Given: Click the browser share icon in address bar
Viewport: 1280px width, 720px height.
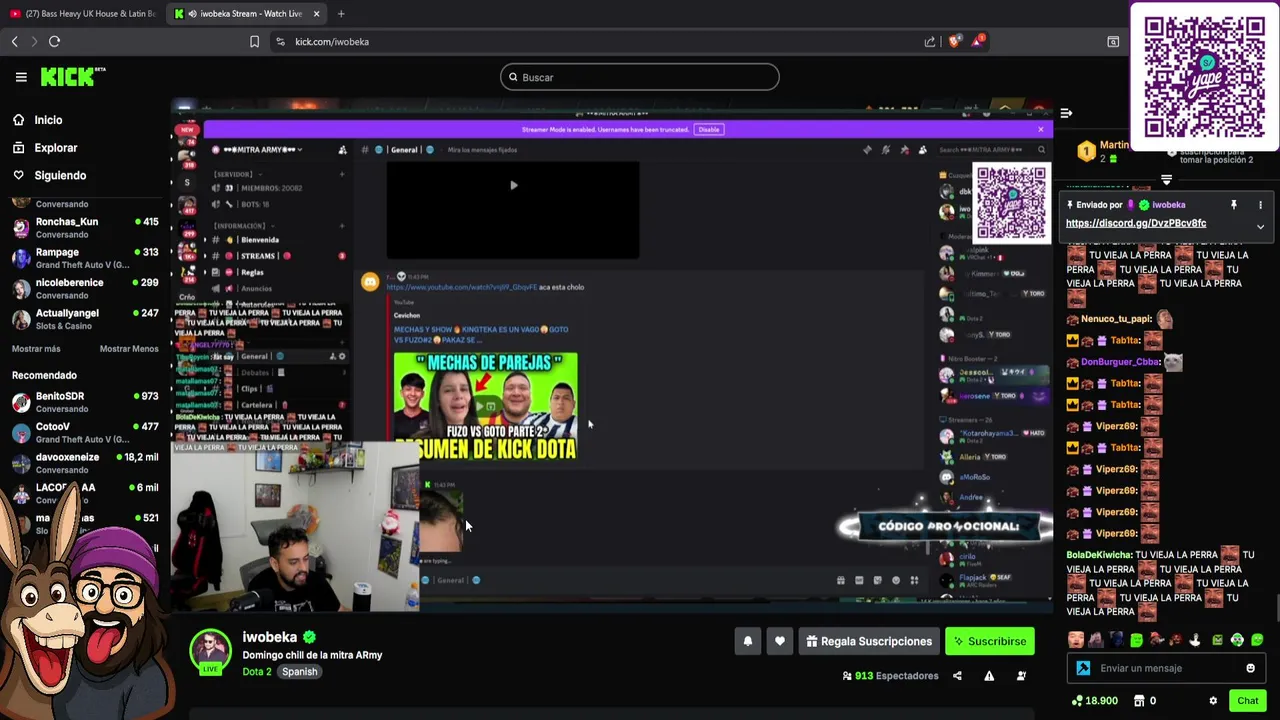Looking at the screenshot, I should 930,41.
